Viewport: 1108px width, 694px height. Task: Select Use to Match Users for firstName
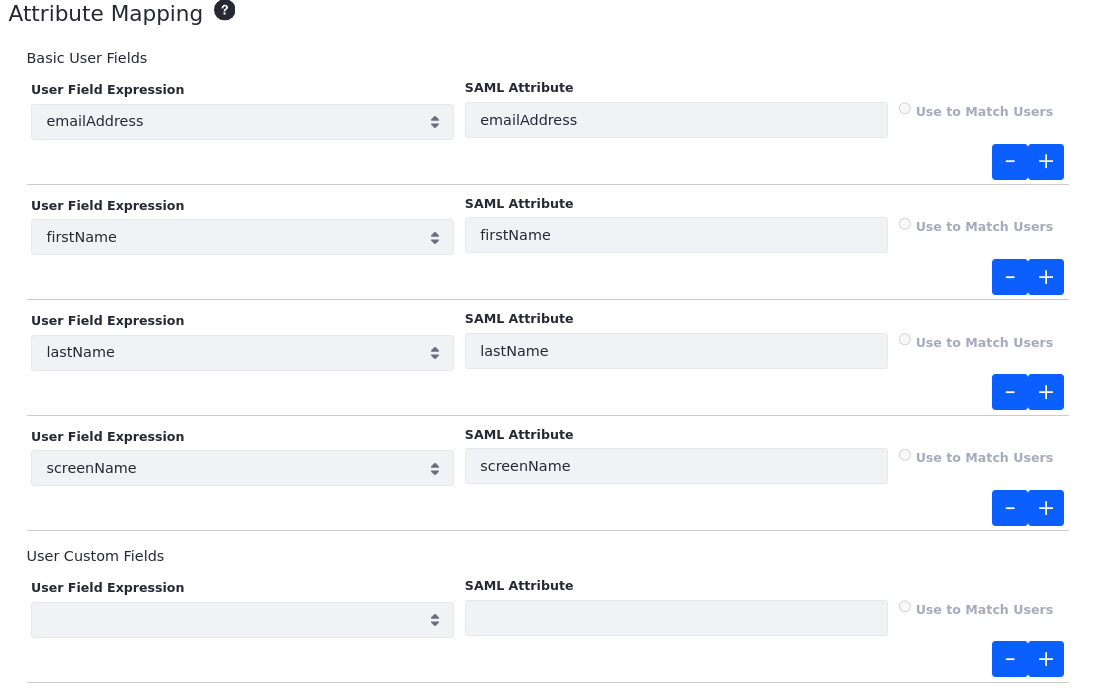(x=904, y=224)
